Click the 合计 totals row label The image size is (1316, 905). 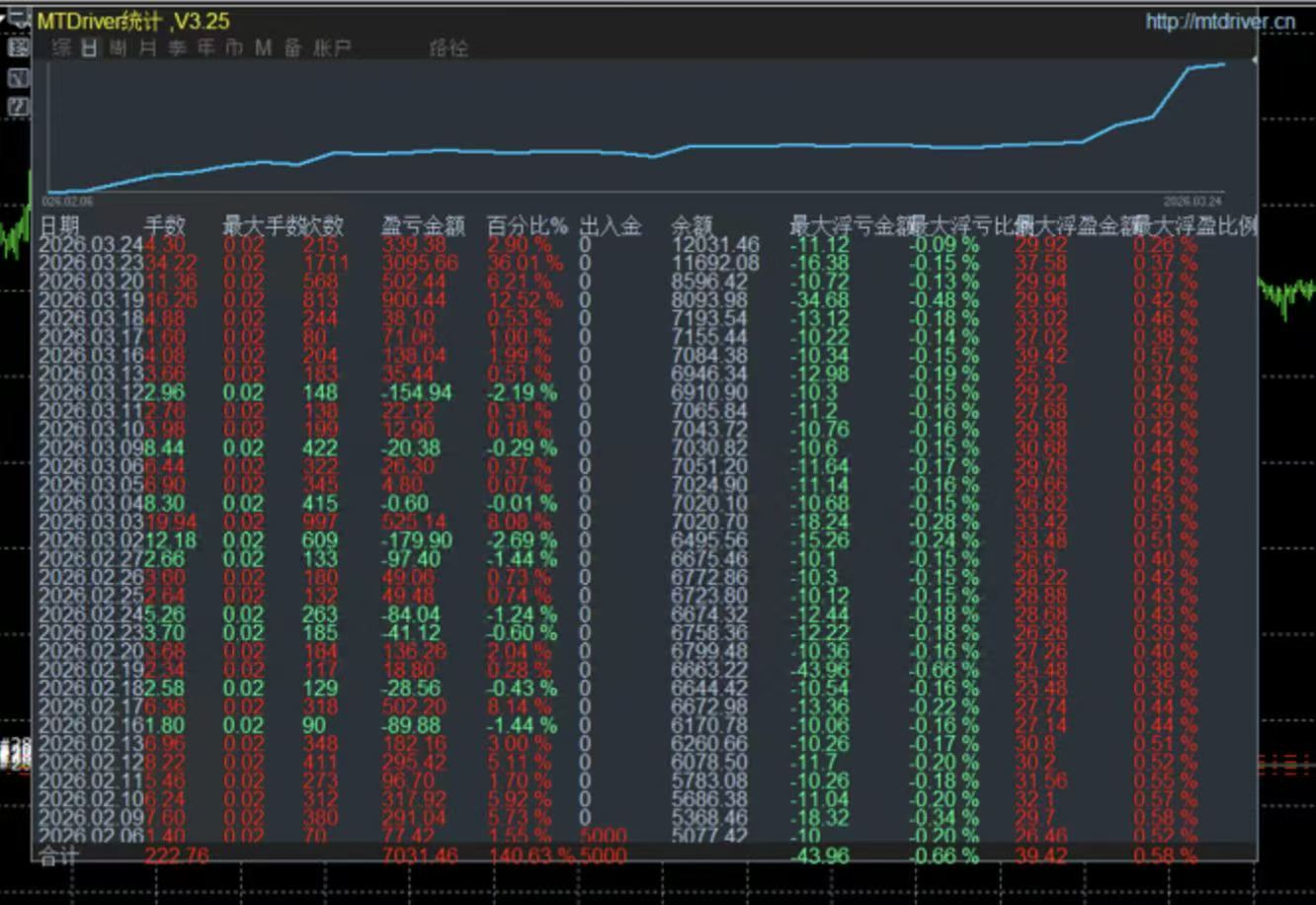coord(57,856)
